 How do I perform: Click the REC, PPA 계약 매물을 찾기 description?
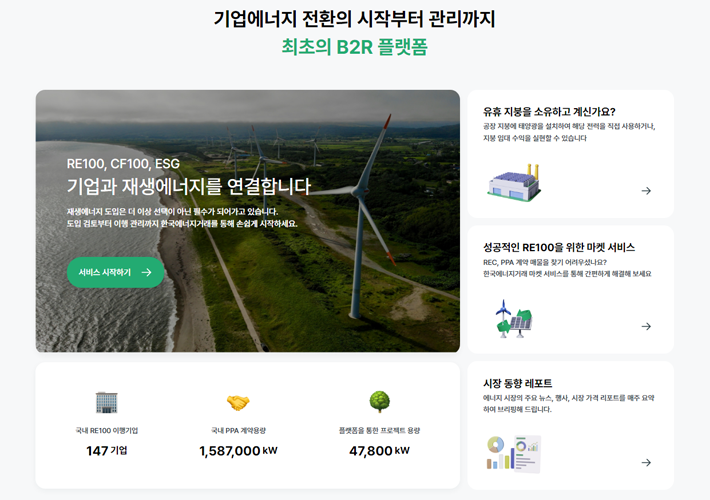(x=545, y=262)
